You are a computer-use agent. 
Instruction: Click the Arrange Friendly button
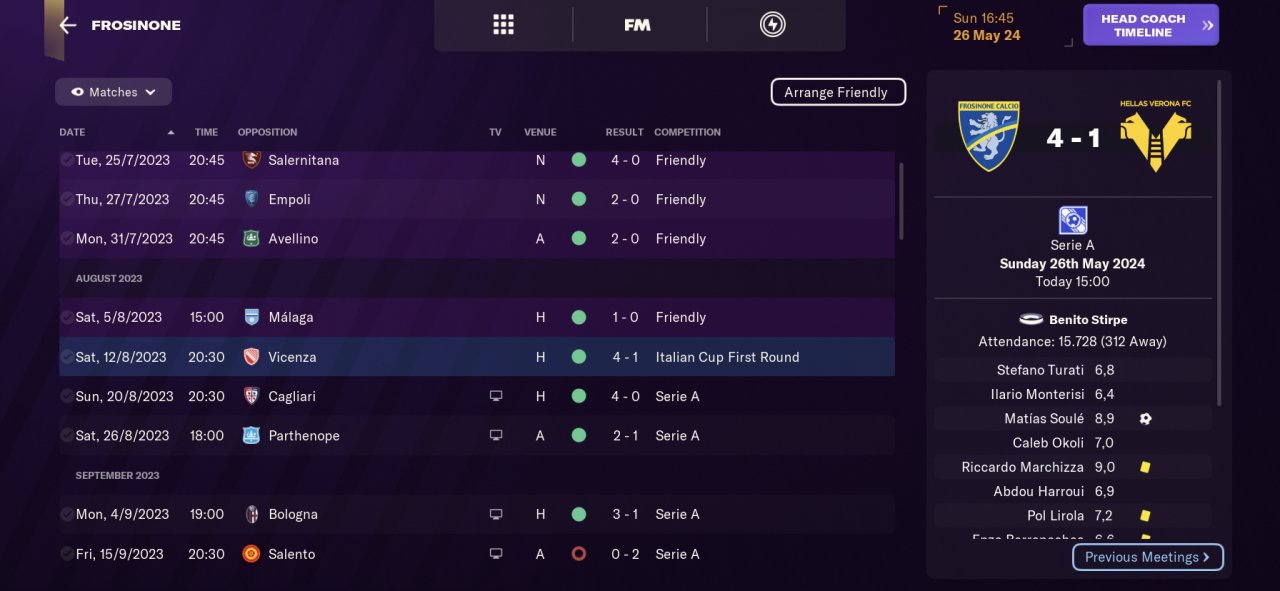837,92
